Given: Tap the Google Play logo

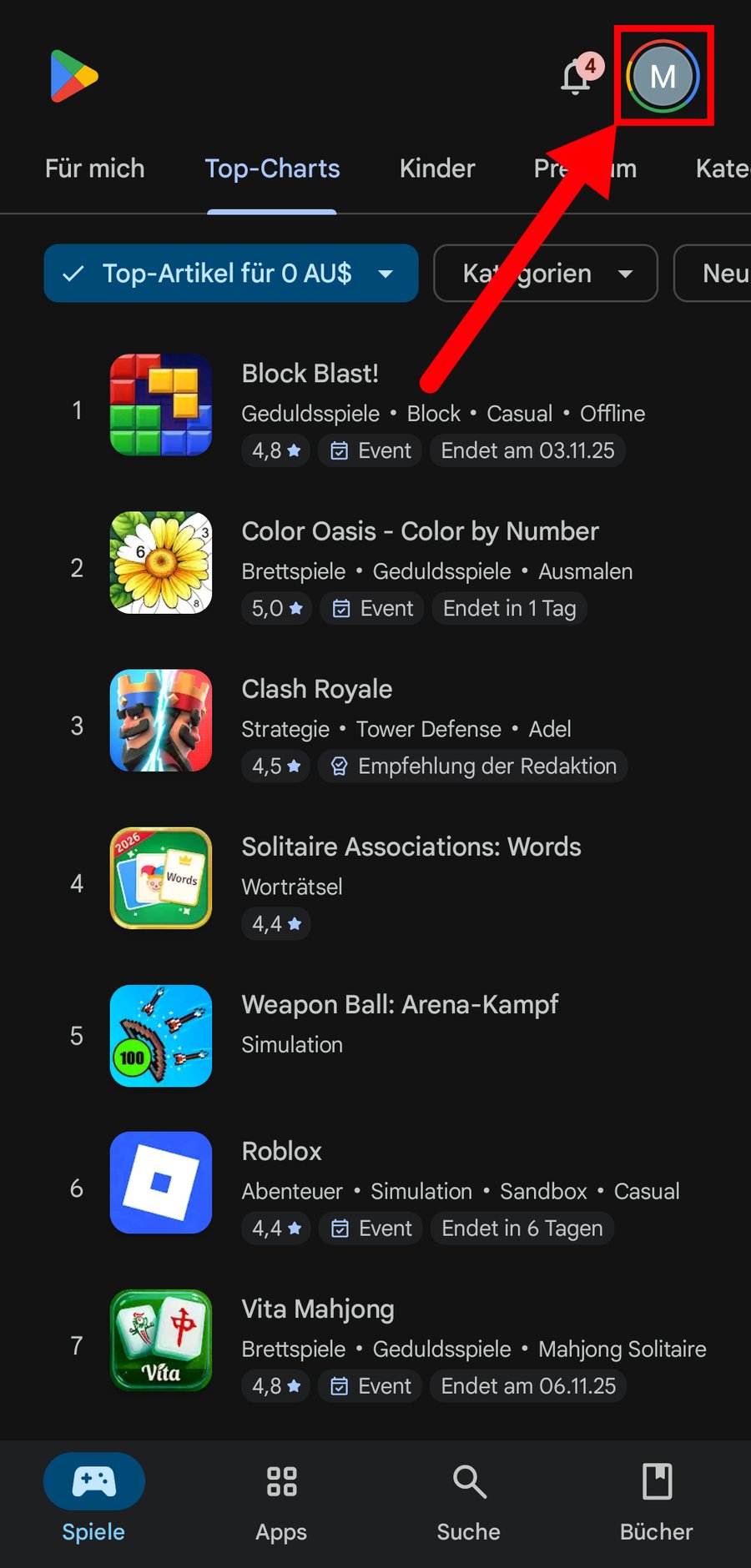Looking at the screenshot, I should 73,76.
